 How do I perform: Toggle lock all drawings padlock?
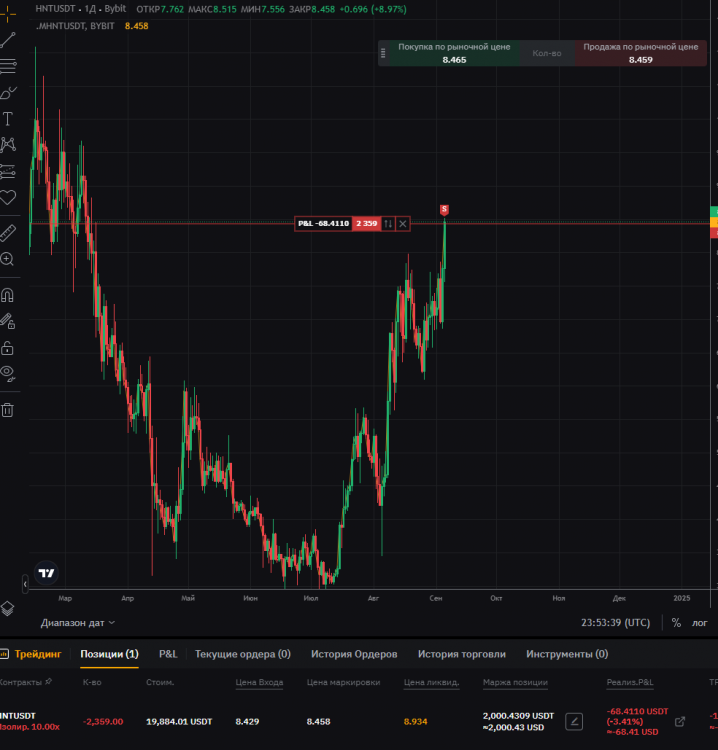click(x=8, y=348)
